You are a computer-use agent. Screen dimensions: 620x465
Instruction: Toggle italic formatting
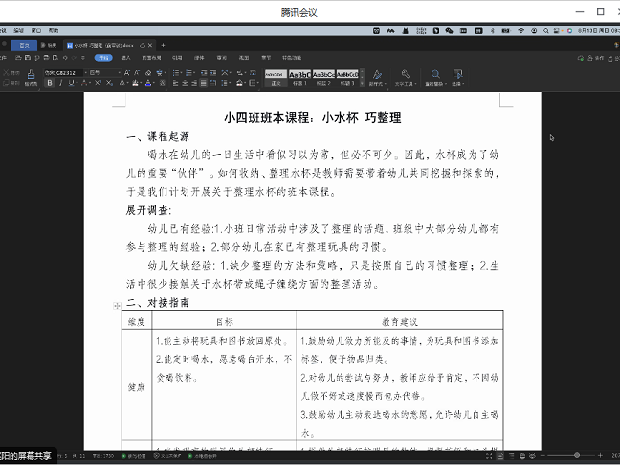pyautogui.click(x=60, y=83)
